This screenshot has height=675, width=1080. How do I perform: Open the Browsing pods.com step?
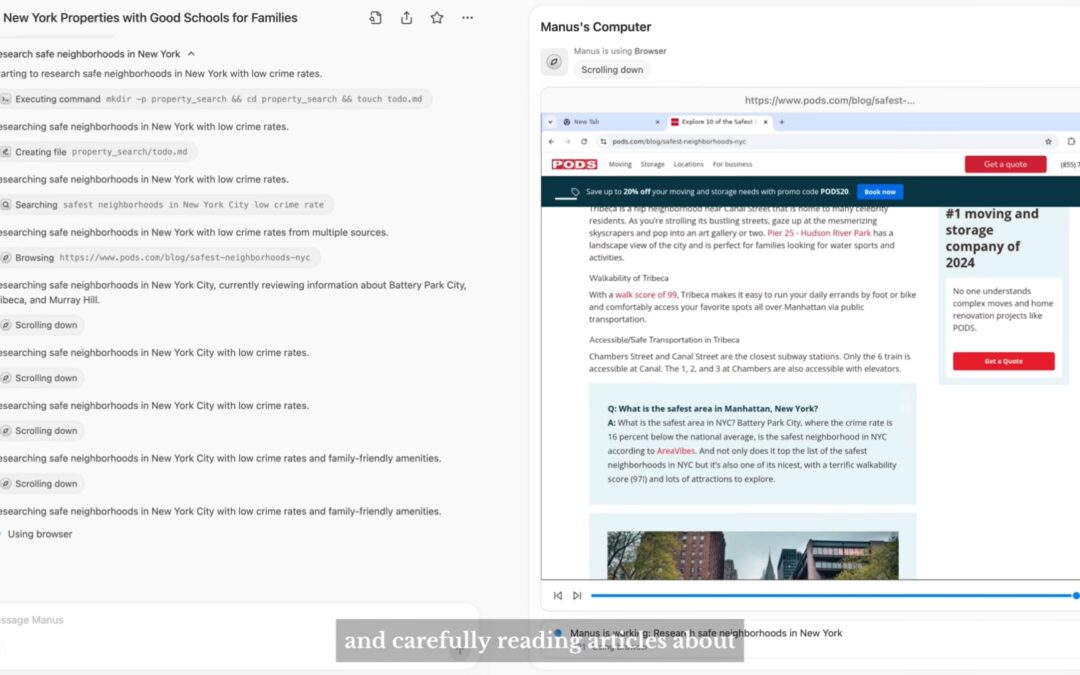tap(159, 258)
